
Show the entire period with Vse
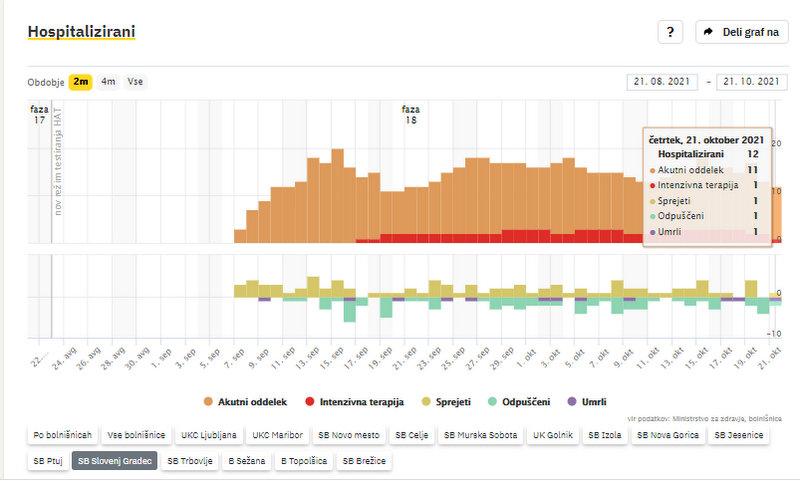coord(134,82)
